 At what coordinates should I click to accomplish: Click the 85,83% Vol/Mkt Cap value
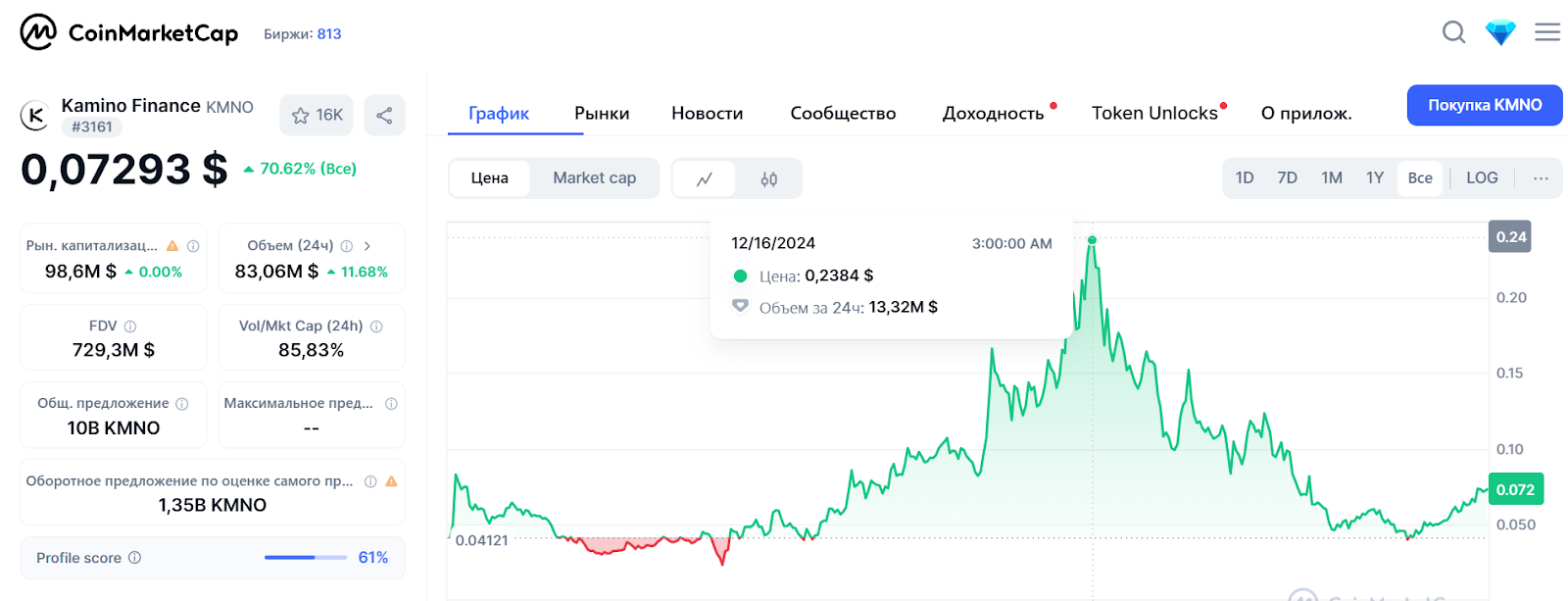tap(311, 350)
